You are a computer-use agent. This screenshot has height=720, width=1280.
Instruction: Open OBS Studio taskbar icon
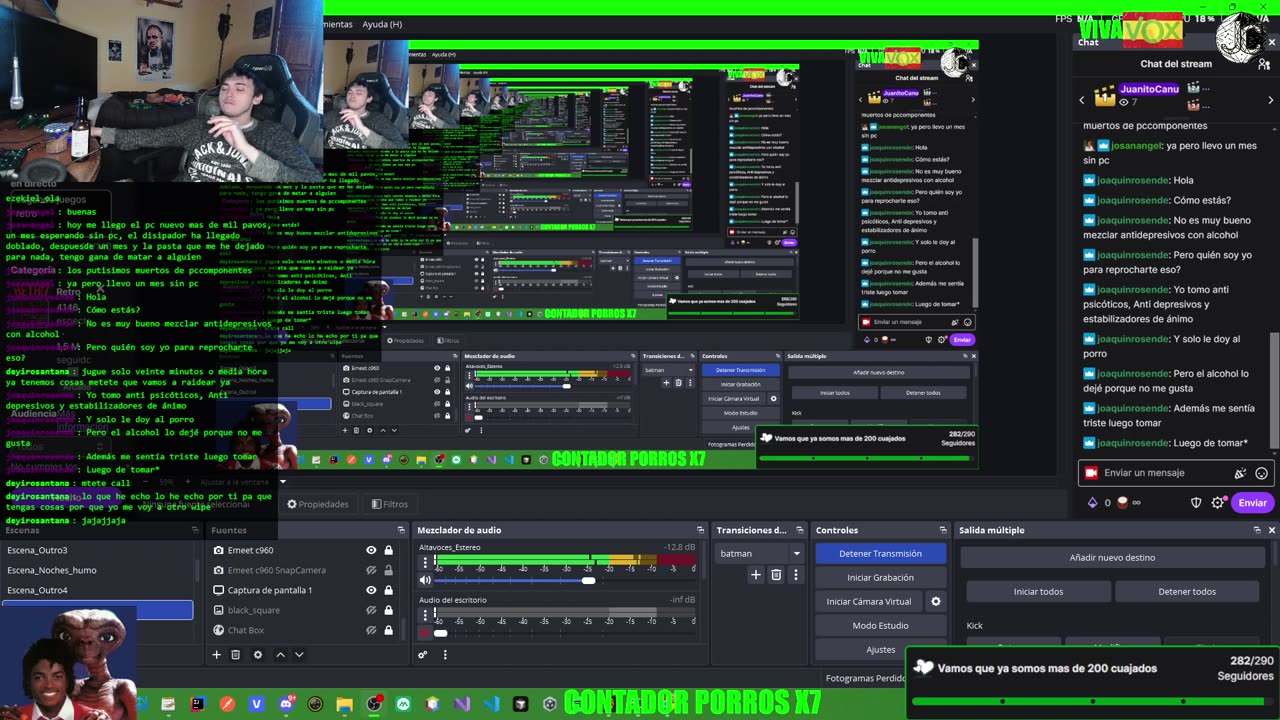click(x=374, y=704)
